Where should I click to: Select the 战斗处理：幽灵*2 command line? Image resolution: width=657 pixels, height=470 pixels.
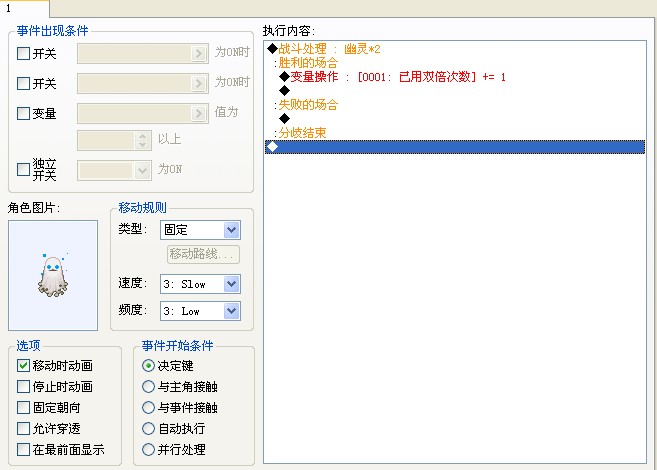455,49
